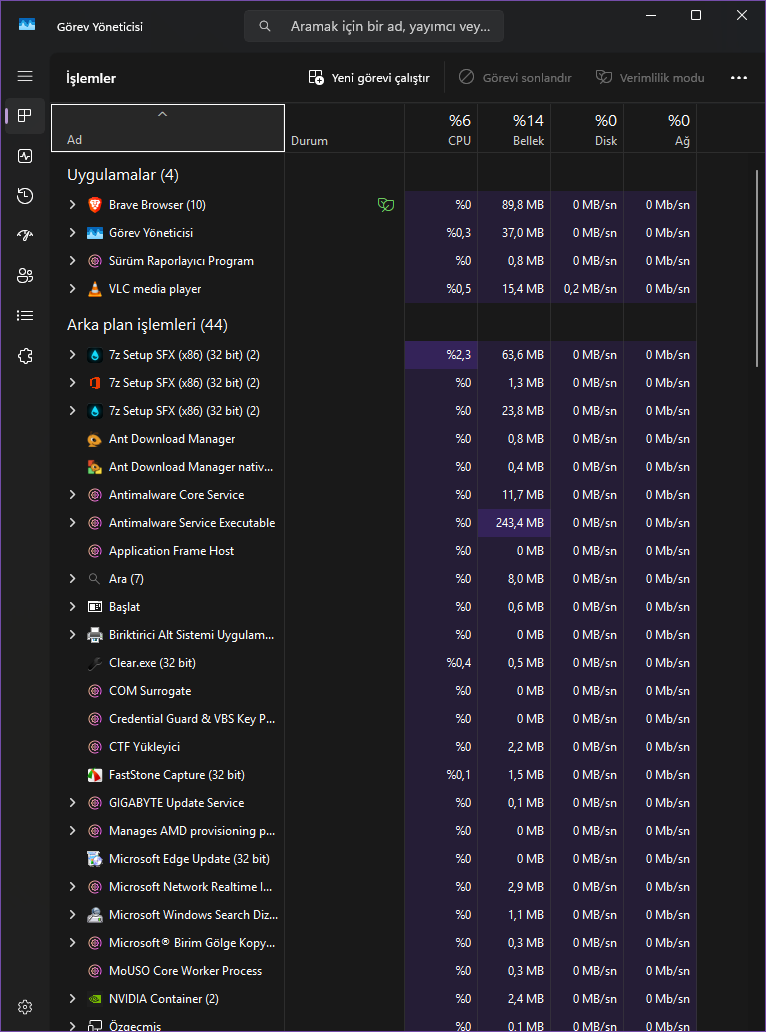Sort processes by CPU column
Screen dimensions: 766x1032
[441, 130]
